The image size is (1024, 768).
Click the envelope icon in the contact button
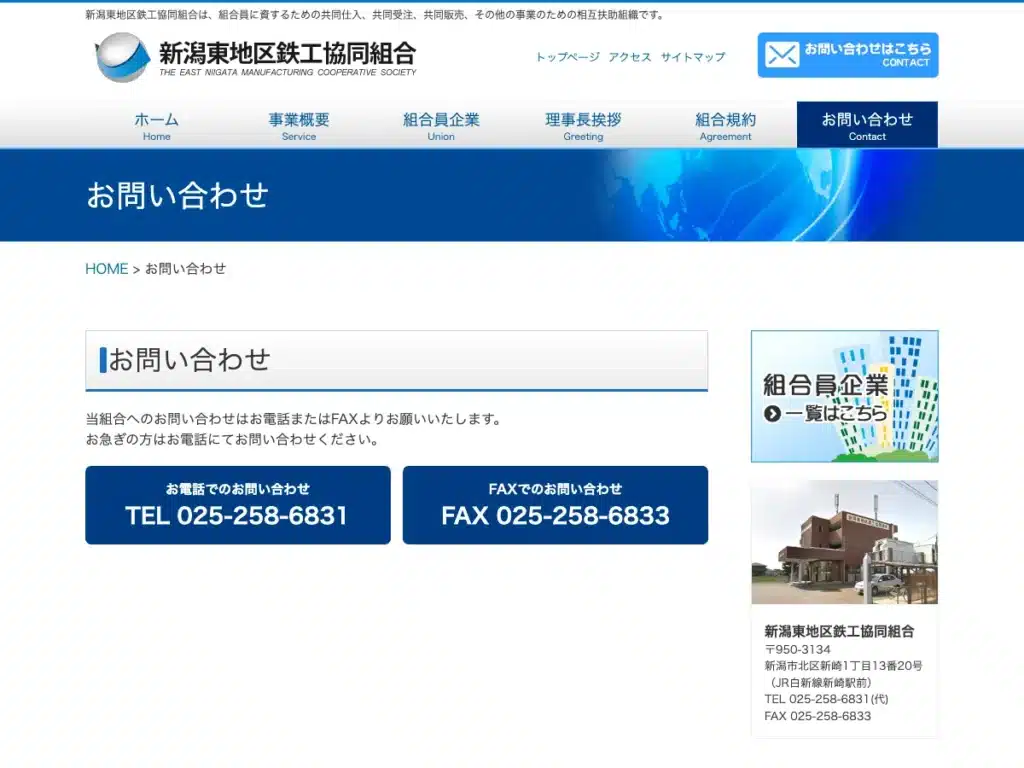pos(782,55)
